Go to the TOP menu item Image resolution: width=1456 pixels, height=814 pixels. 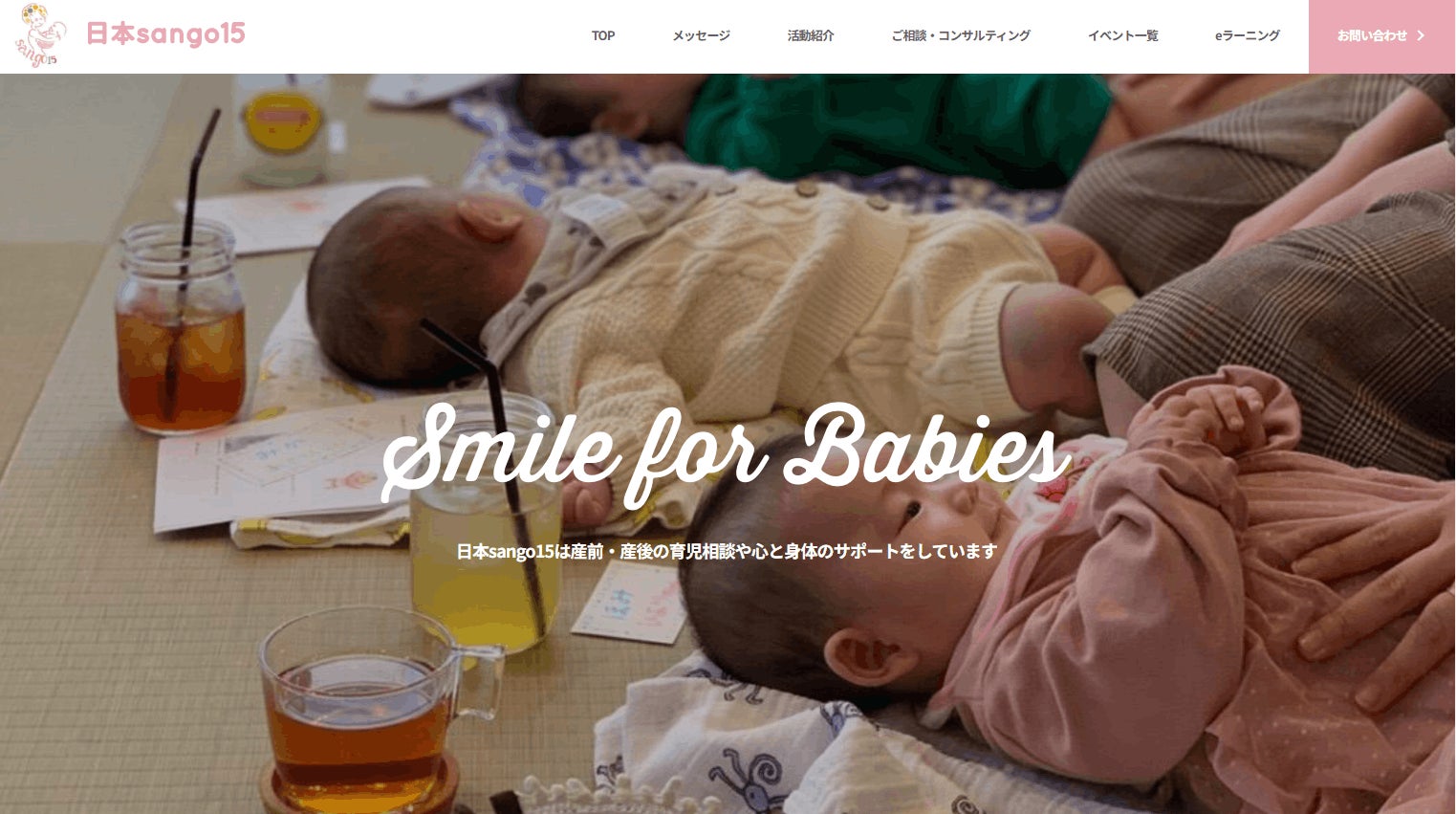[603, 35]
